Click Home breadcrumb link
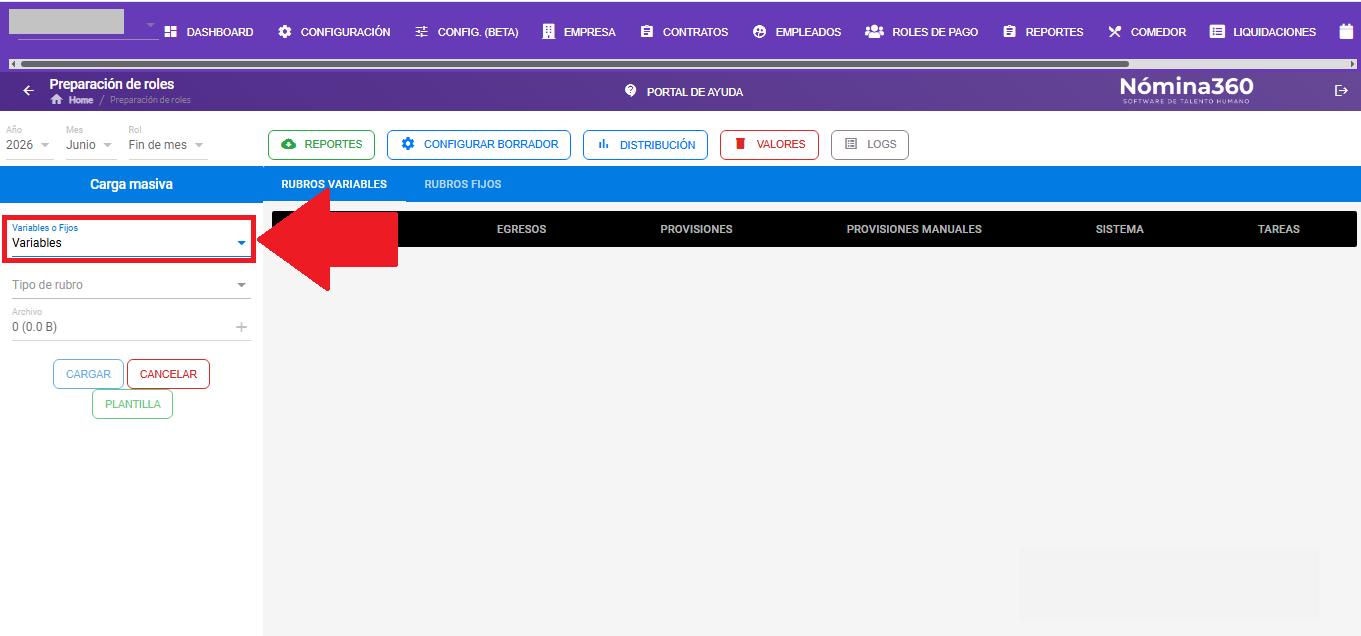Screen dimensions: 1361x636 (81, 100)
